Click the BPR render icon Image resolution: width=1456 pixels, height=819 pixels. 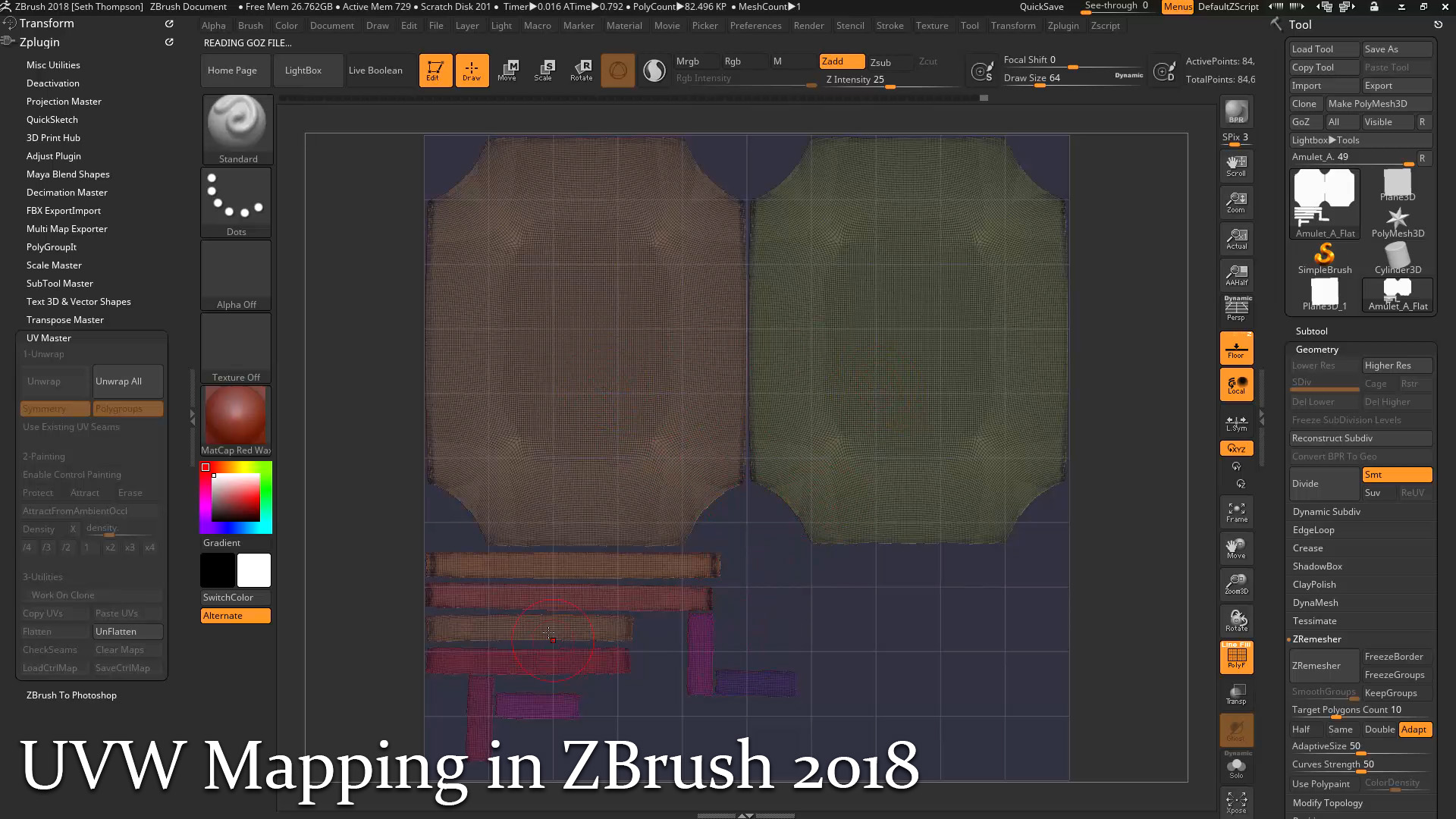[x=1236, y=112]
